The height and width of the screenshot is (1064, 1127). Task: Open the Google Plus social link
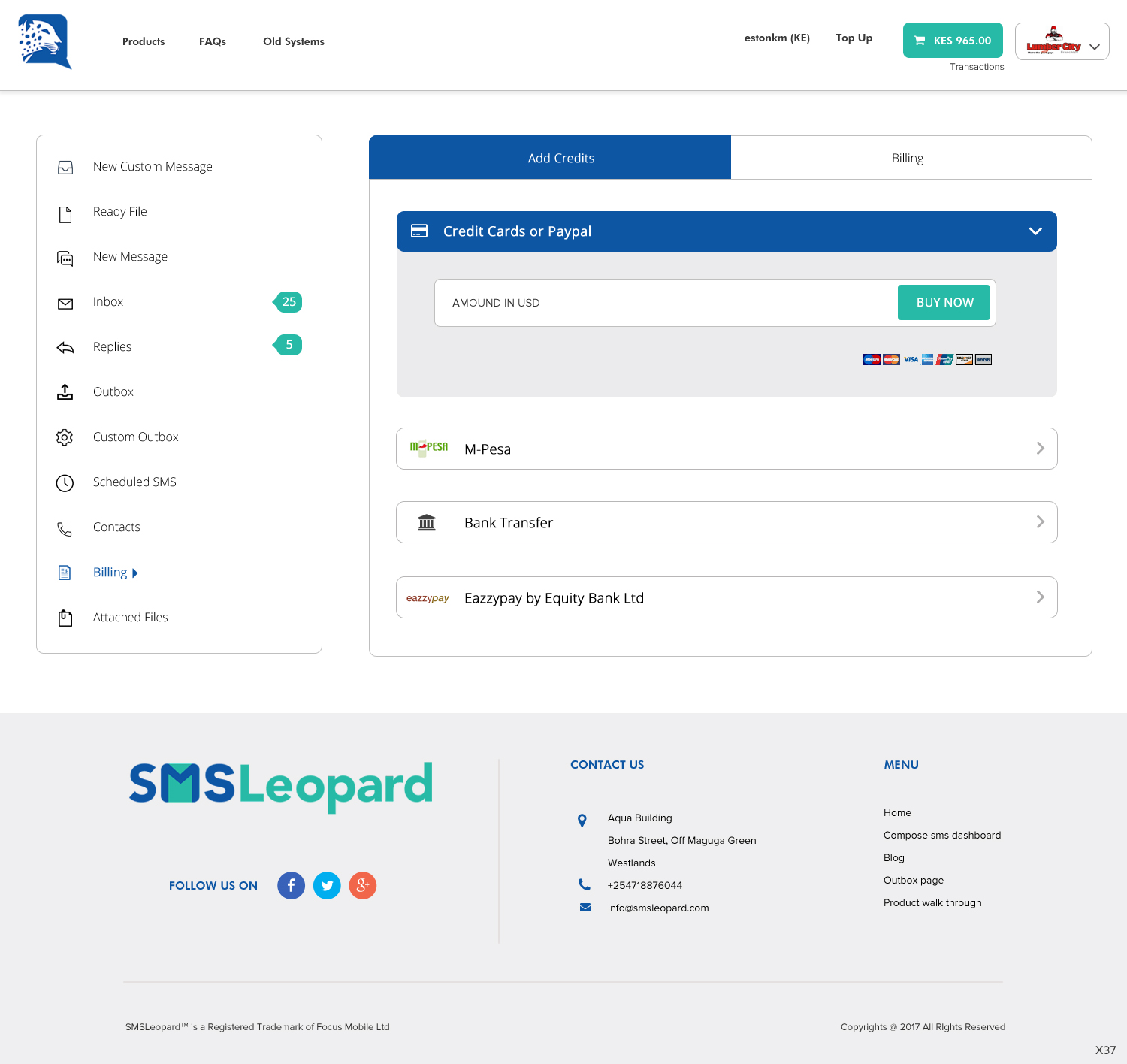coord(363,885)
